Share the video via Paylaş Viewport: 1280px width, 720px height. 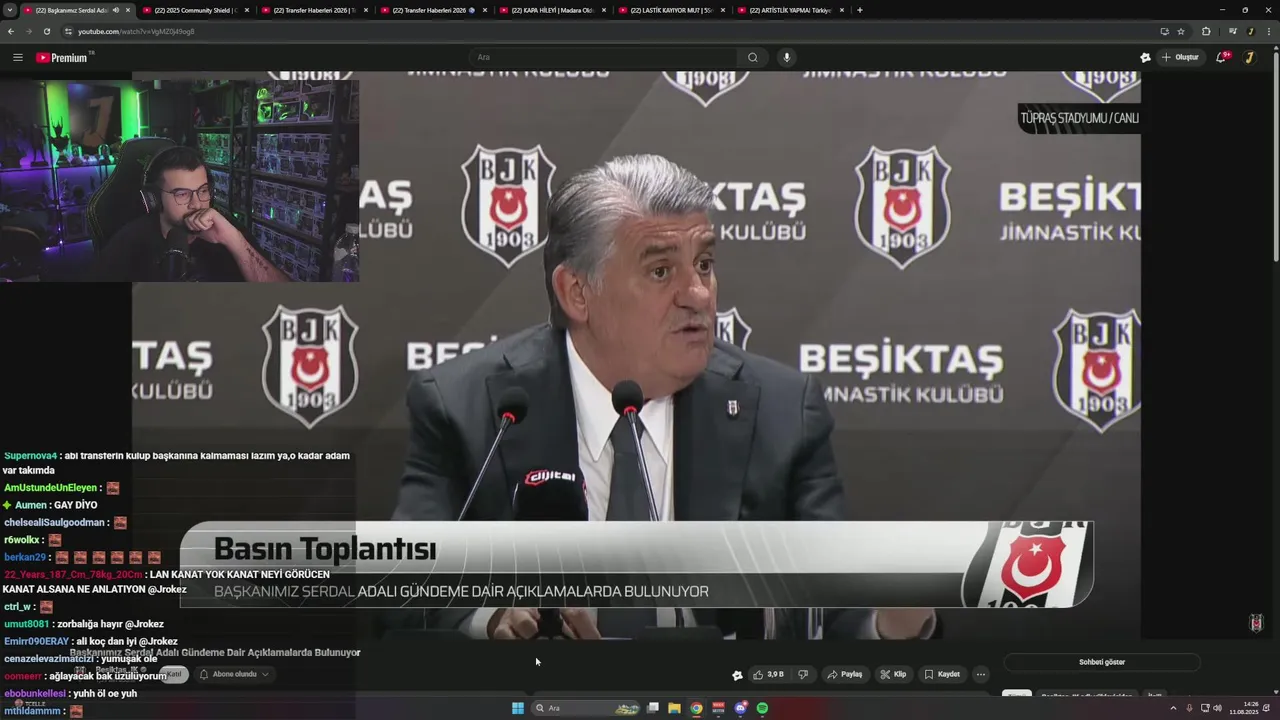pyautogui.click(x=845, y=674)
